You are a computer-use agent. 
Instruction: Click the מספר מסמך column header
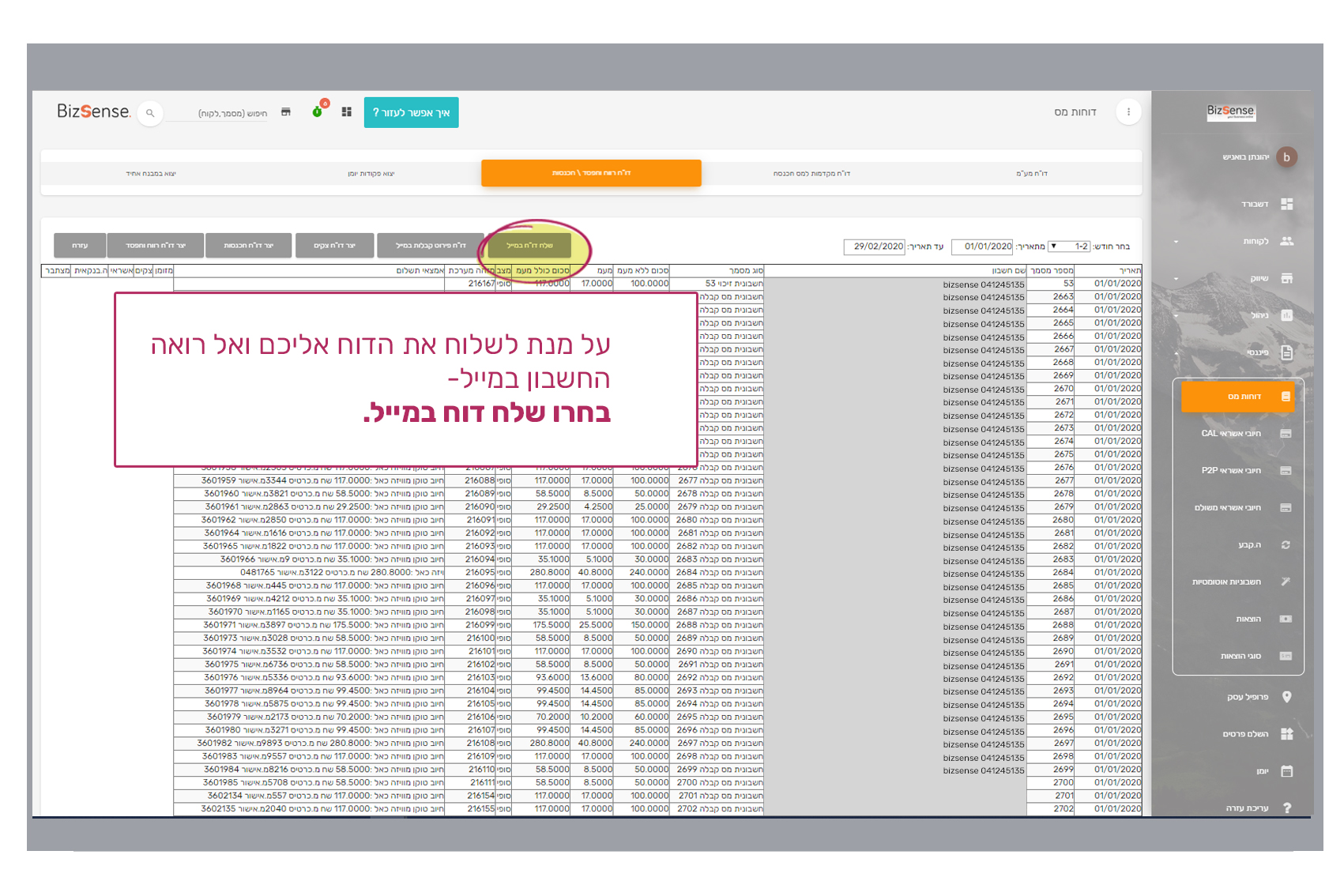(1051, 271)
